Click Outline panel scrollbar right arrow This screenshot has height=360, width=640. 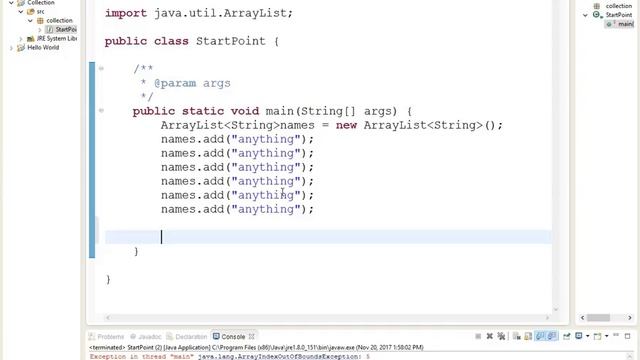pos(630,318)
